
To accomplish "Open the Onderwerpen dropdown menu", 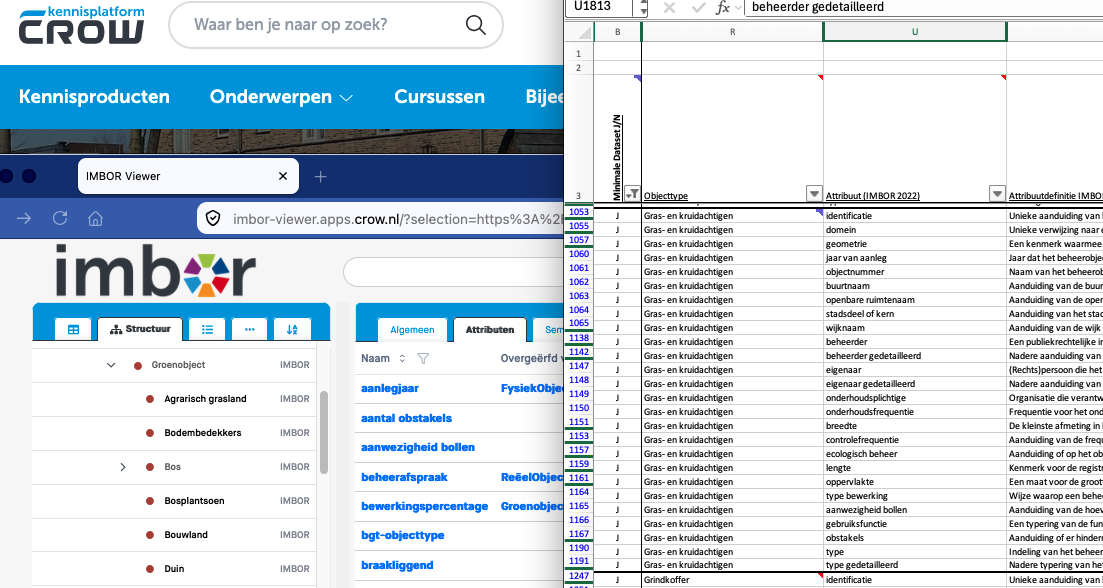I will click(x=281, y=97).
